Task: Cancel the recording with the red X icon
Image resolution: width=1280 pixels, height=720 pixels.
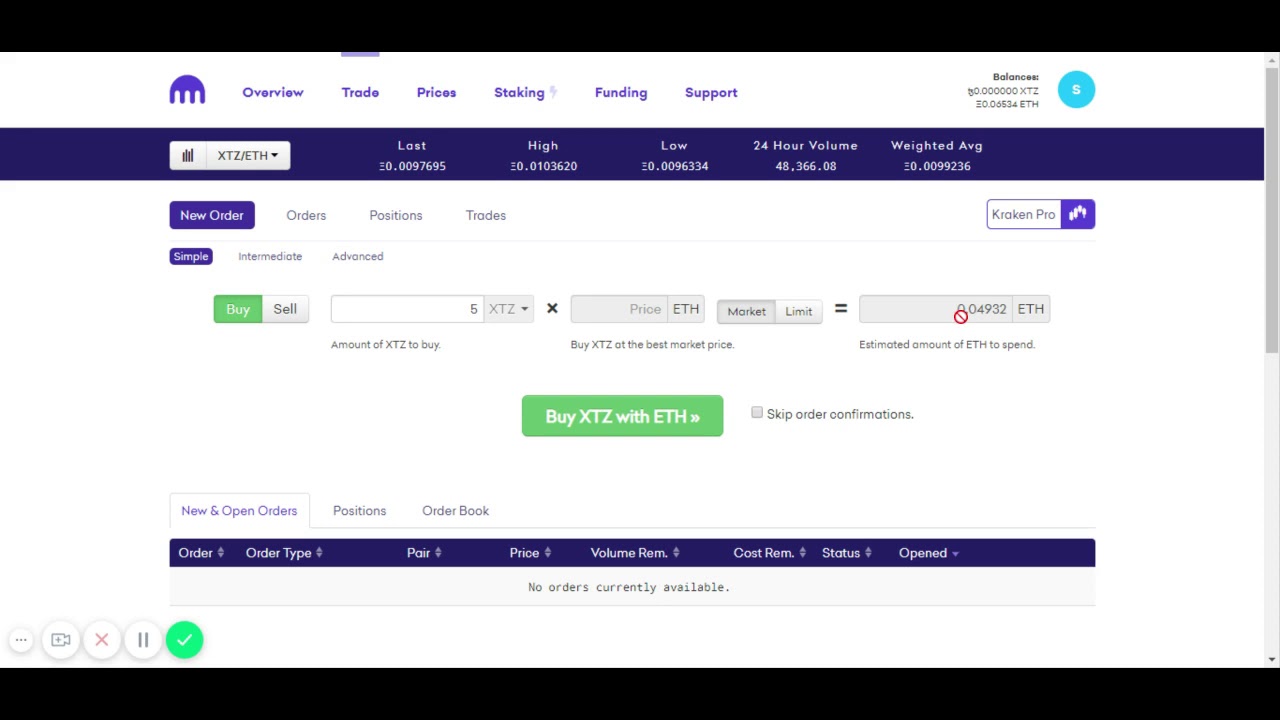Action: tap(102, 640)
